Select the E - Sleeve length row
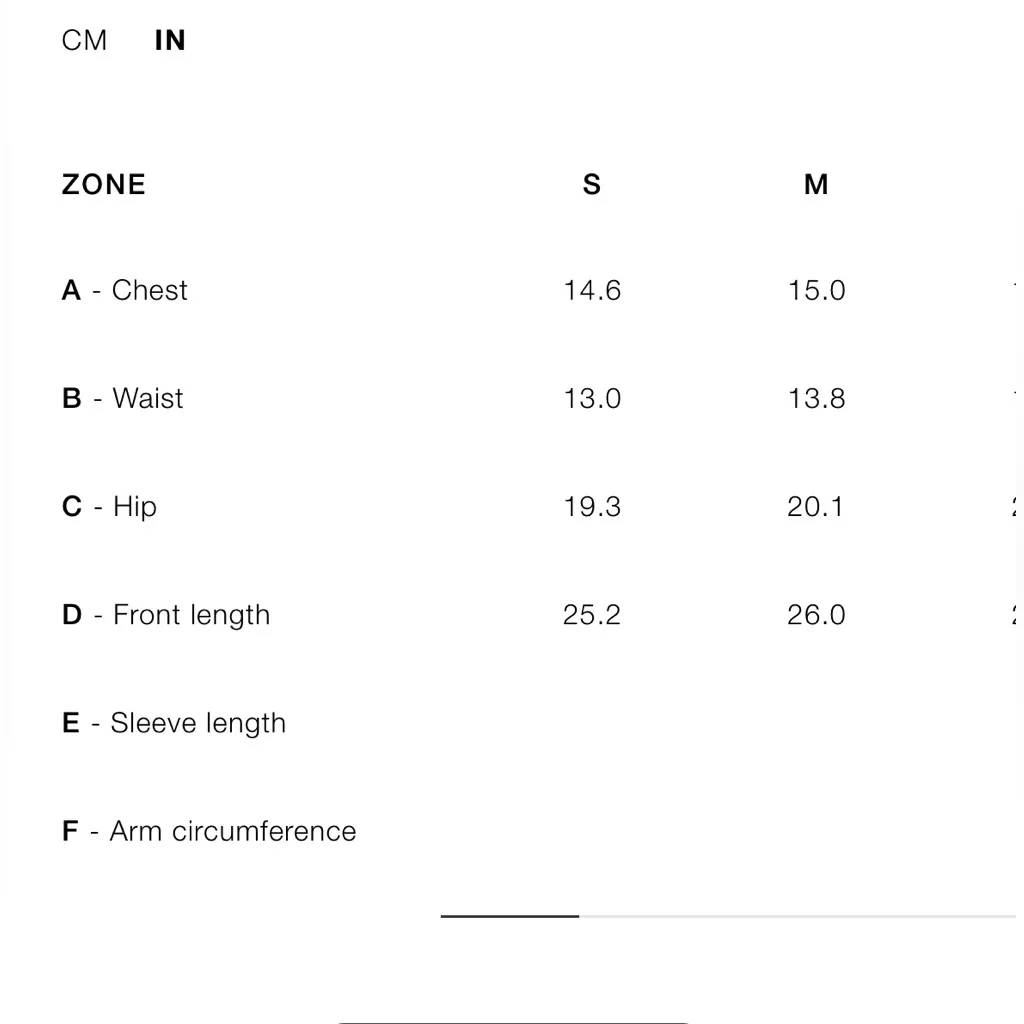 (x=174, y=722)
